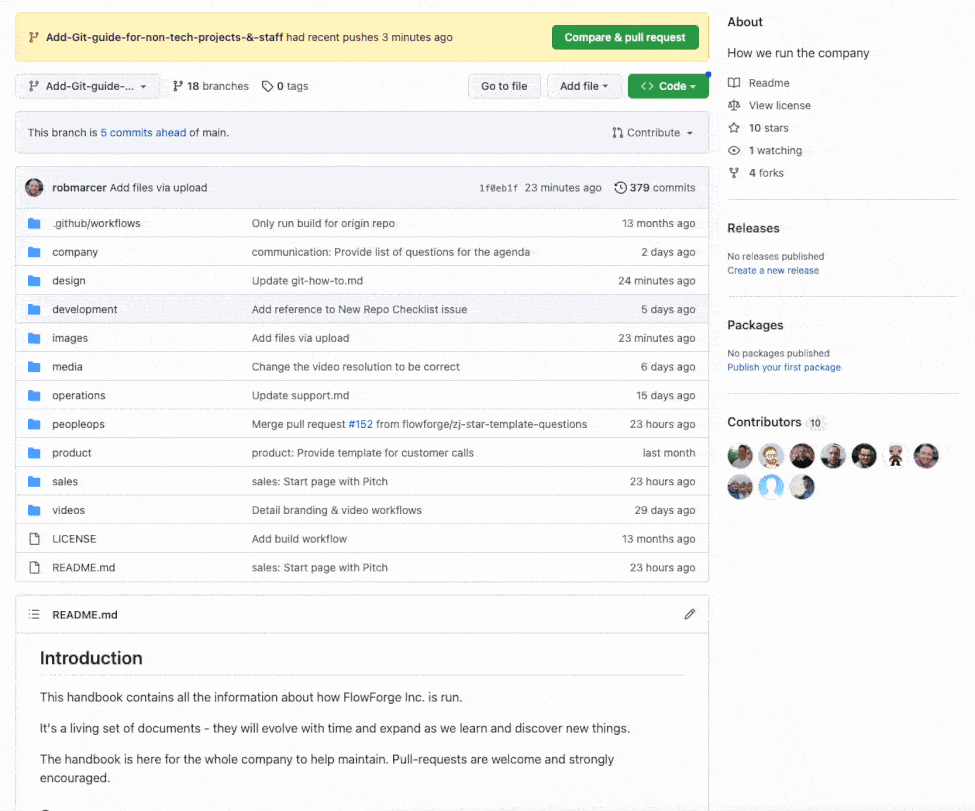Click robmarcer's profile avatar

coord(33,187)
